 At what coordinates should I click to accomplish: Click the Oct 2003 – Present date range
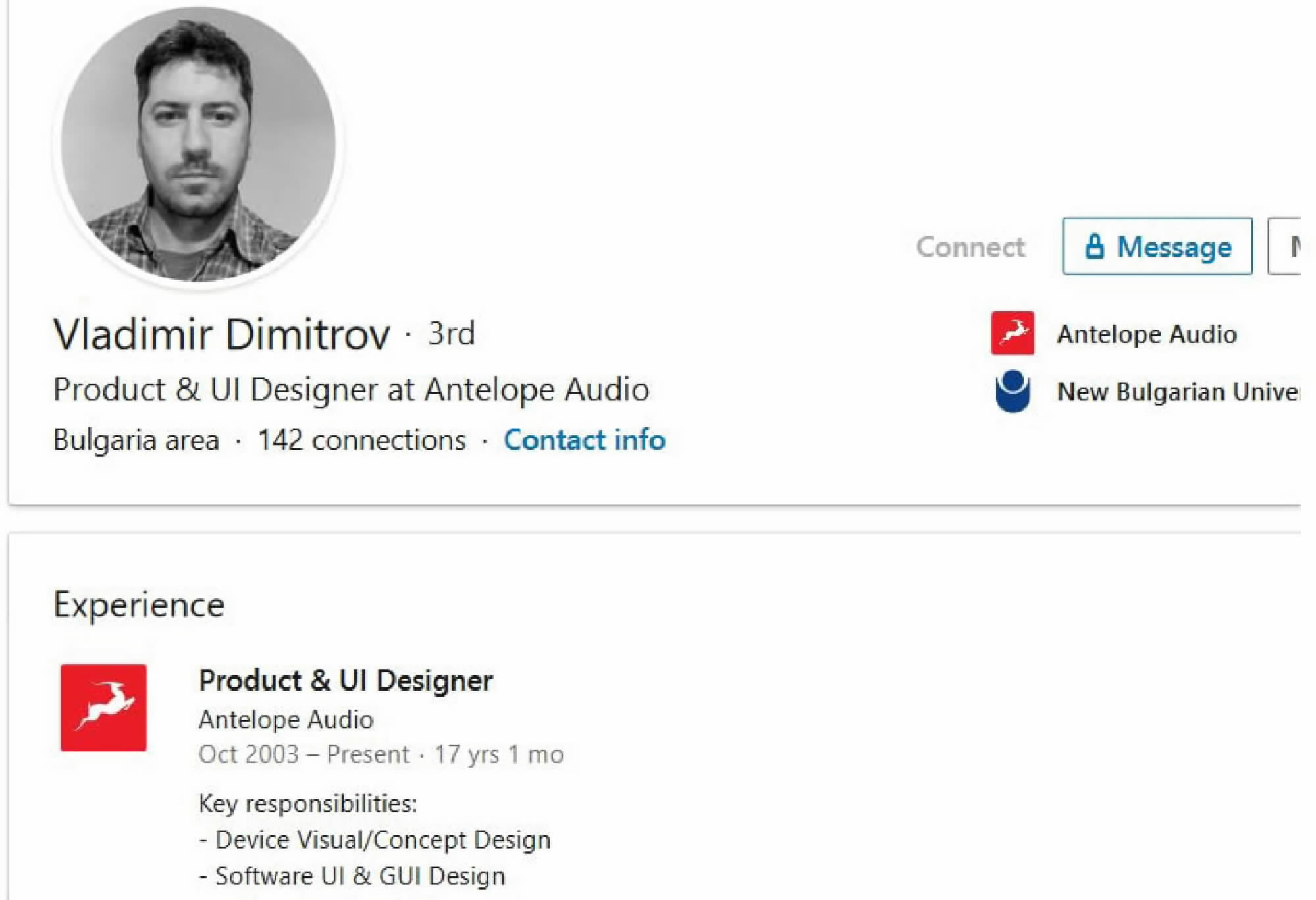303,754
